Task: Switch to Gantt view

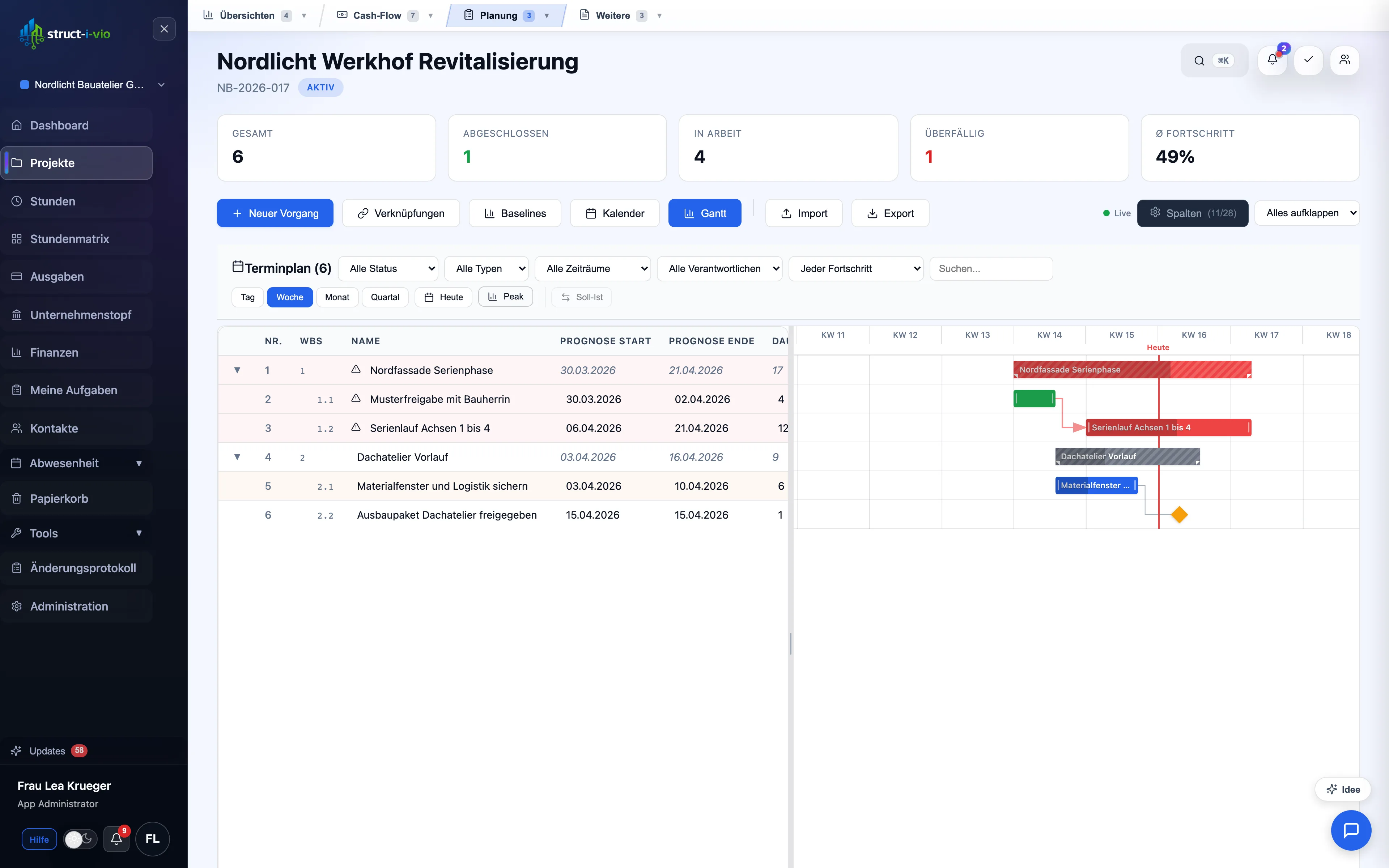Action: [x=705, y=213]
